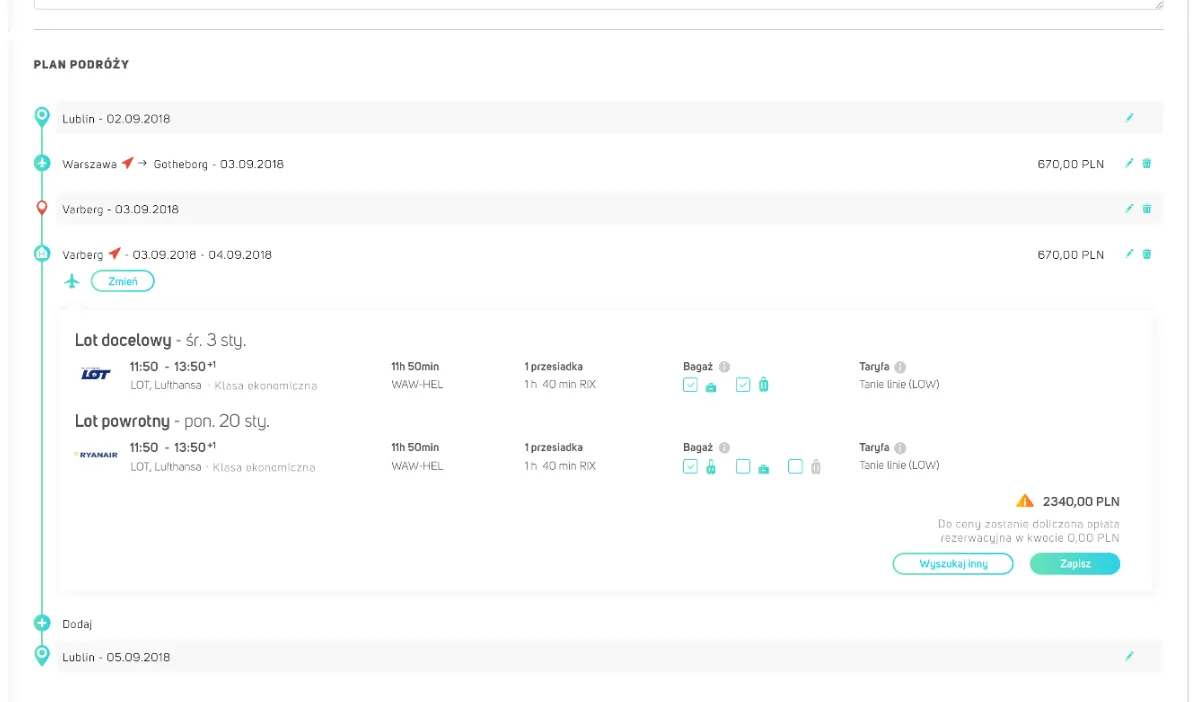Open Taryfa info icon for Lot powrotny
Viewport: 1197px width, 702px height.
pyautogui.click(x=900, y=447)
